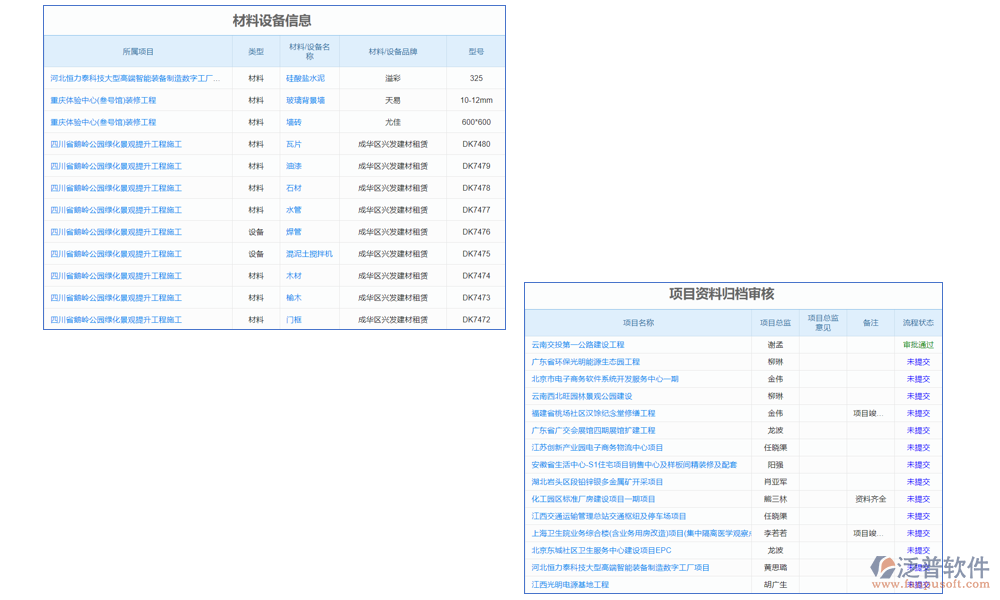Open the 湖北岩头区段铅锌银多金属矿开采项目 link
The image size is (1000, 600).
pos(597,482)
